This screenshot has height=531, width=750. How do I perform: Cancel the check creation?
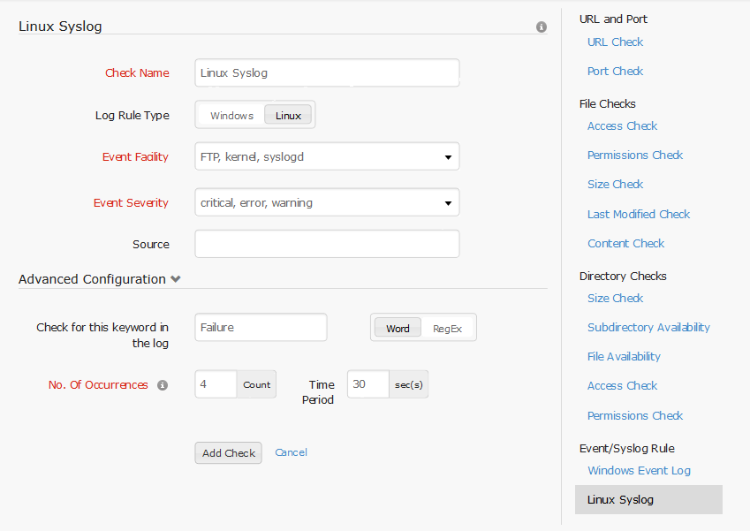pos(291,452)
